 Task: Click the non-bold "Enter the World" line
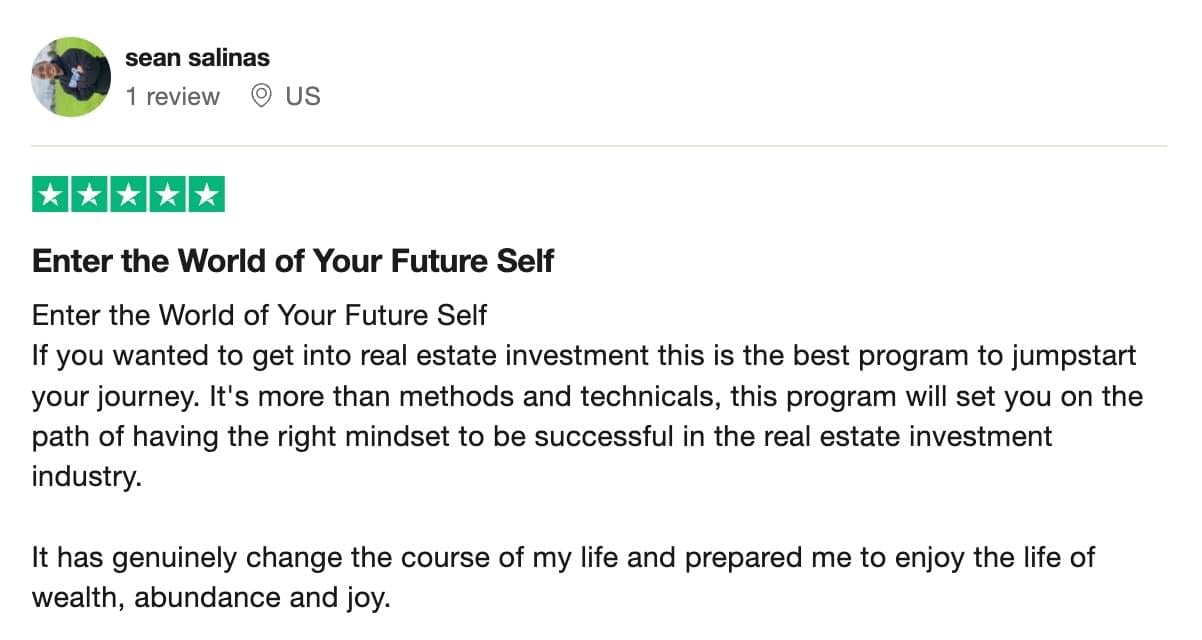[259, 316]
